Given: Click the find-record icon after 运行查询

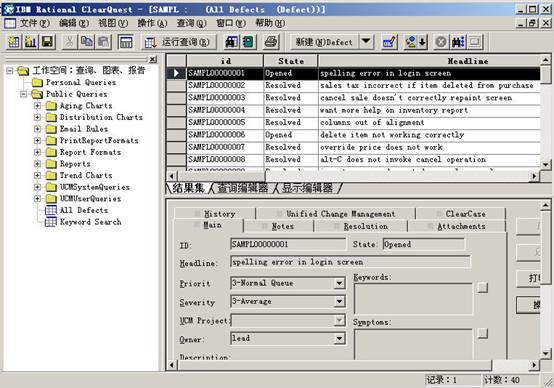Looking at the screenshot, I should (x=231, y=42).
